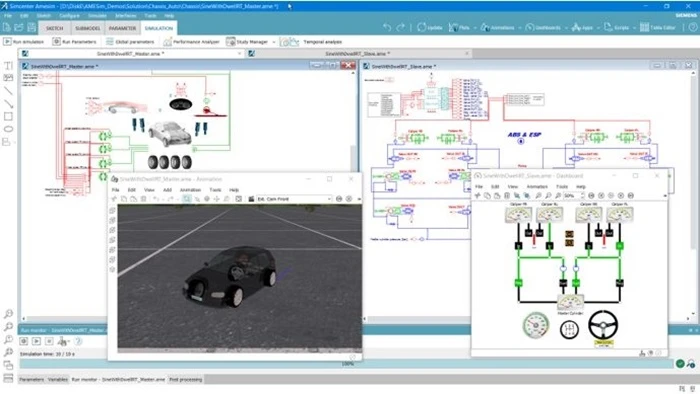The height and width of the screenshot is (394, 700).
Task: Click the steering wheel control in Dashboard
Action: [x=603, y=325]
